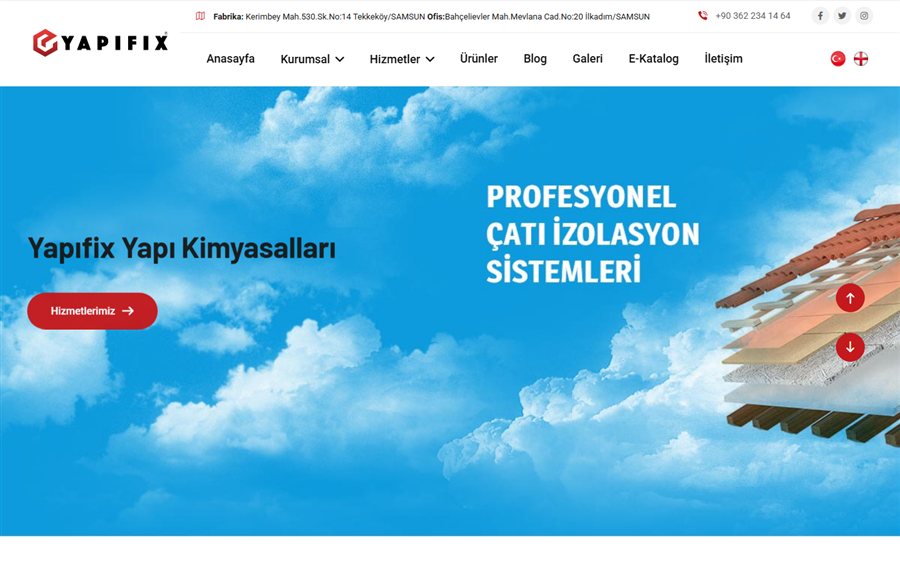Viewport: 900px width, 563px height.
Task: Switch language with the English flag
Action: click(x=861, y=59)
